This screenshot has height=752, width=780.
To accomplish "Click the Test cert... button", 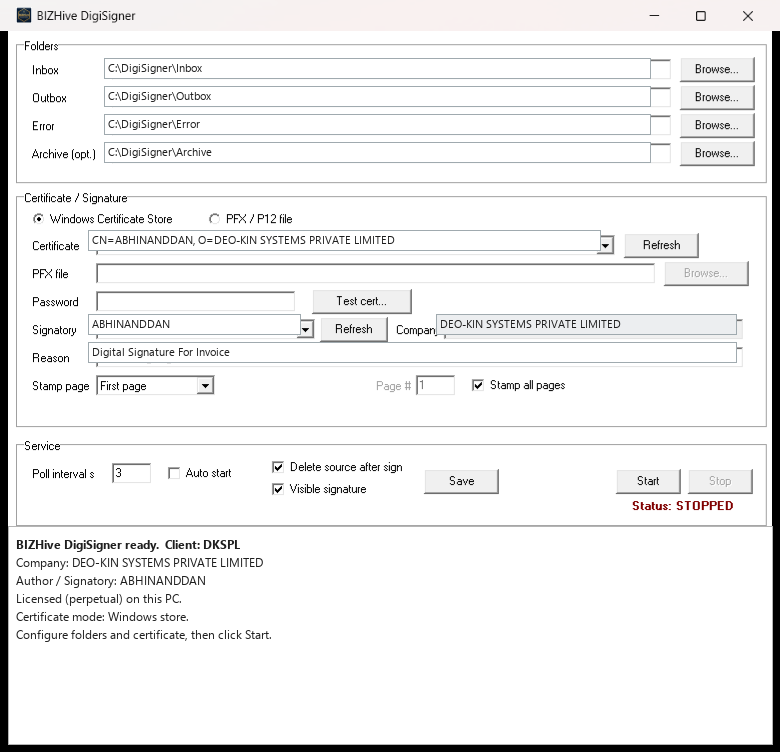I will point(362,301).
